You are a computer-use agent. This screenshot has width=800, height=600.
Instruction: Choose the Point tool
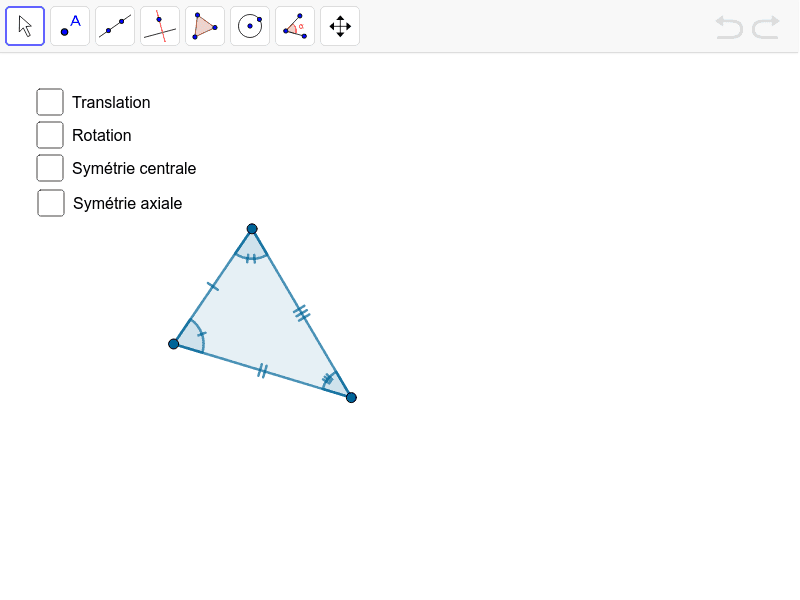[x=70, y=26]
